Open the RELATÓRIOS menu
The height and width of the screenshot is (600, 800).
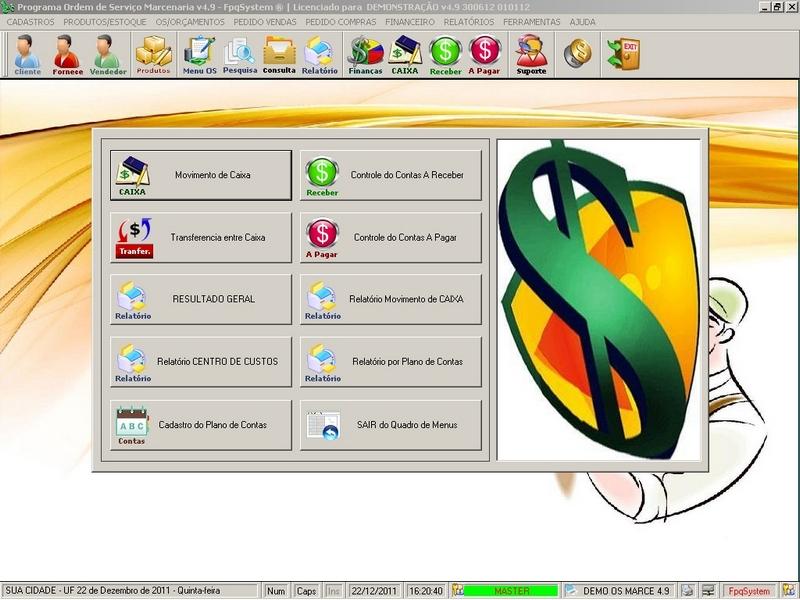(x=468, y=22)
